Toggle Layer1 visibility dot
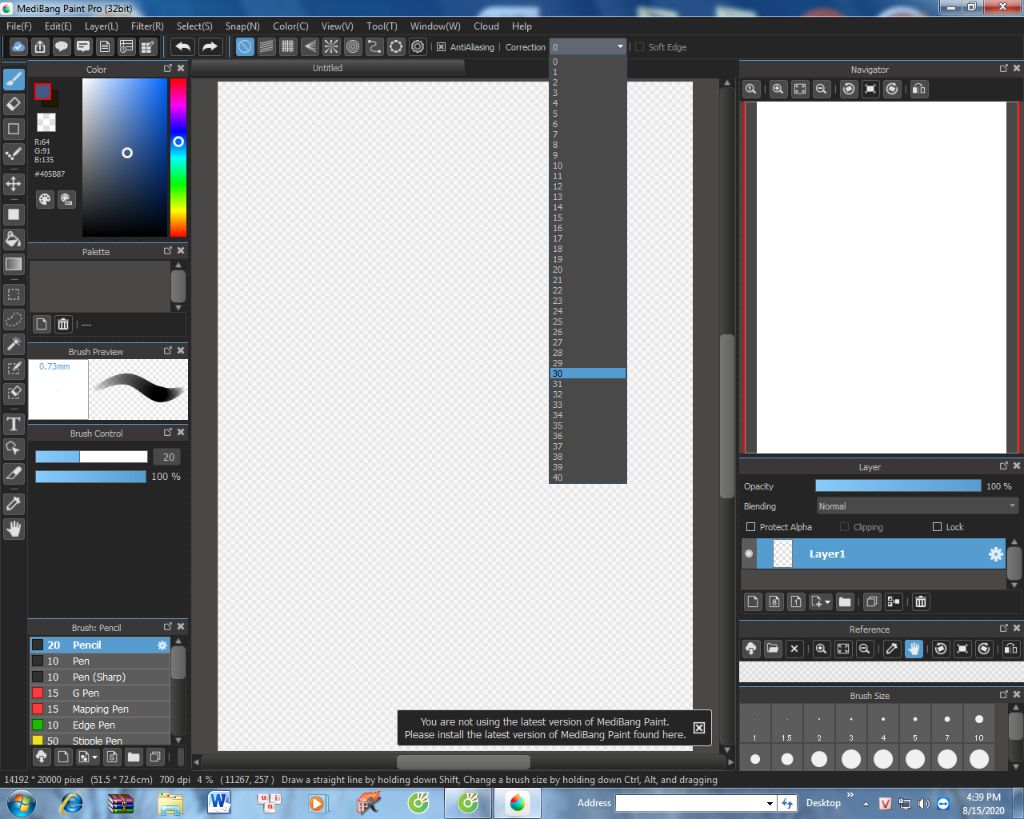The width and height of the screenshot is (1024, 819). click(749, 554)
